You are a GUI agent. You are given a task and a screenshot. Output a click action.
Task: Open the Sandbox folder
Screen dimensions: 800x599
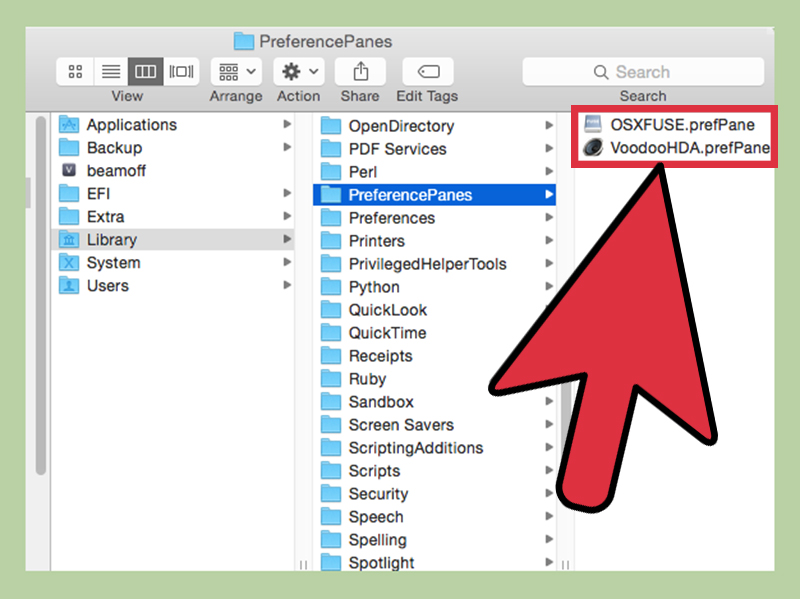(x=435, y=401)
